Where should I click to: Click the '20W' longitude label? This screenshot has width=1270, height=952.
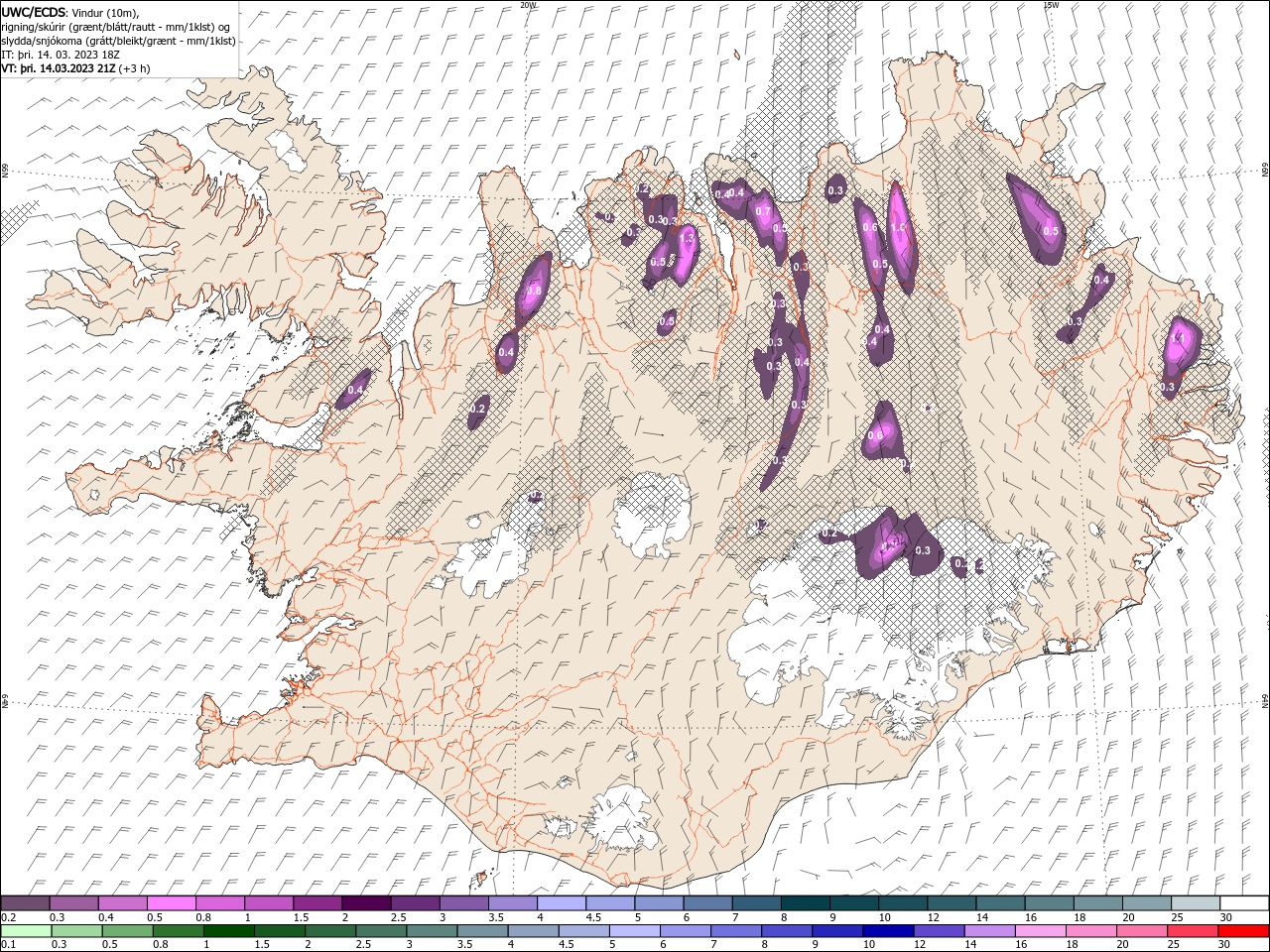(528, 4)
